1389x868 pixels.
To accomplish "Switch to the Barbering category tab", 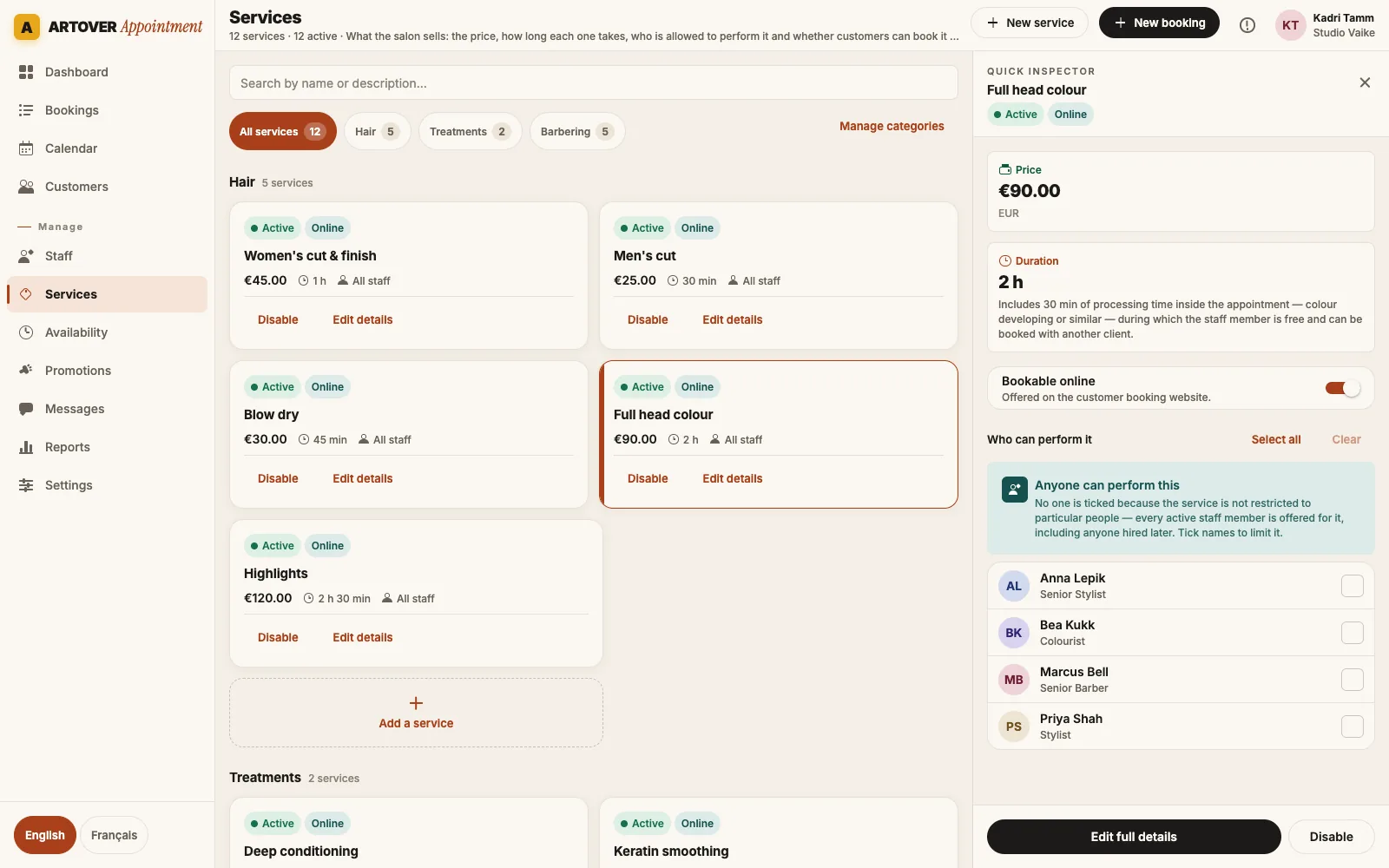I will [577, 131].
